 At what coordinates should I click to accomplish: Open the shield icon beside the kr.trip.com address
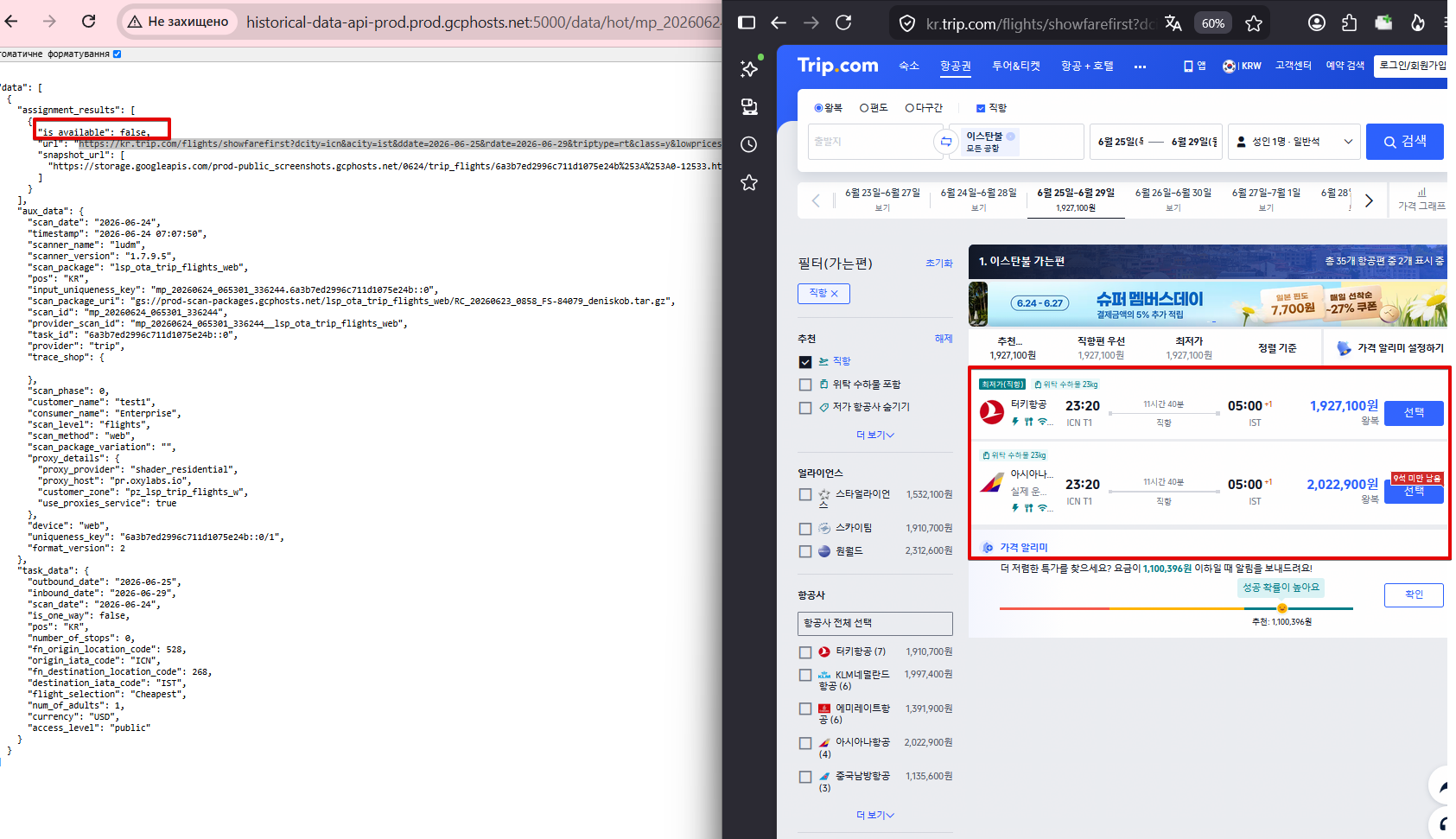907,23
